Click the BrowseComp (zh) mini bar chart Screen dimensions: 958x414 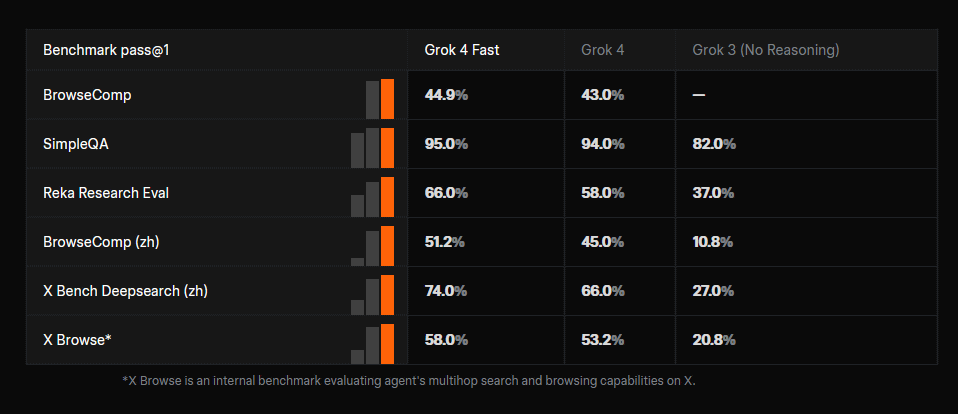373,246
